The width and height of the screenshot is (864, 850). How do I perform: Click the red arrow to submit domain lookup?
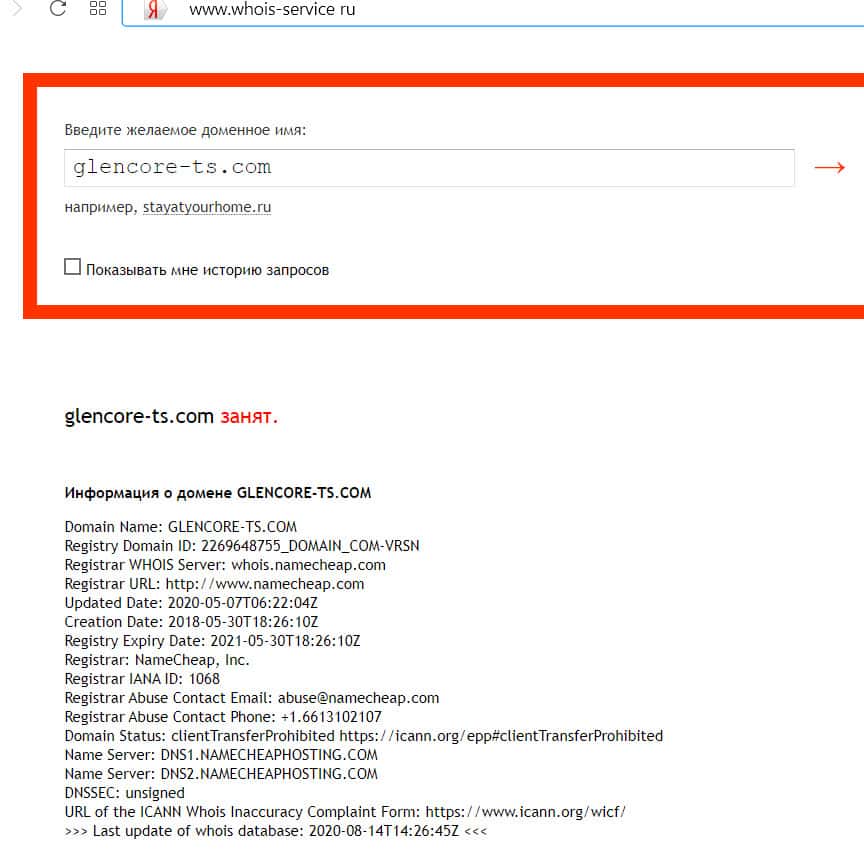(x=829, y=167)
